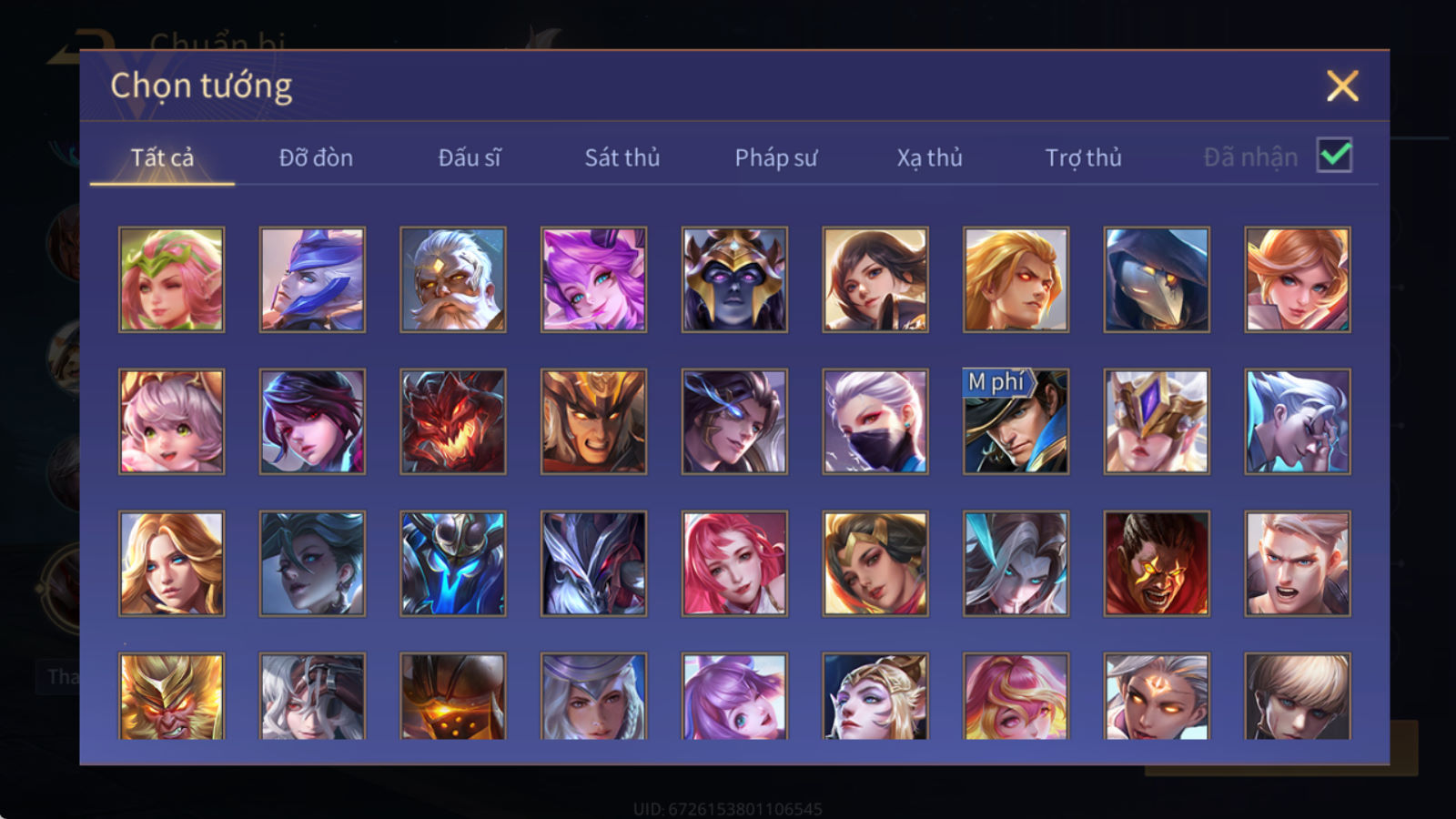
Task: Select the dark-skinned glowing-eyed fighter hero
Action: pos(1157,563)
